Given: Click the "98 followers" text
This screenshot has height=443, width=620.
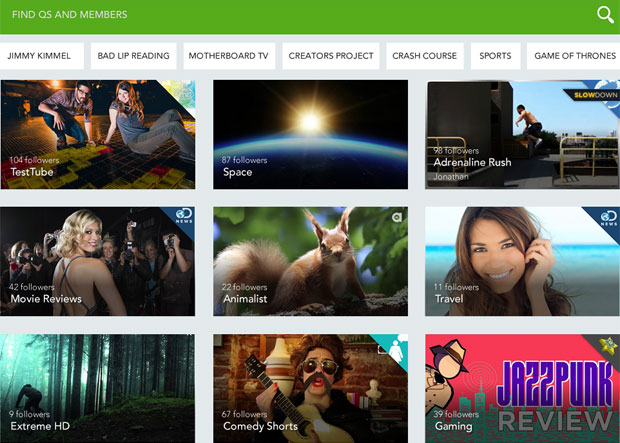Looking at the screenshot, I should click(x=456, y=150).
